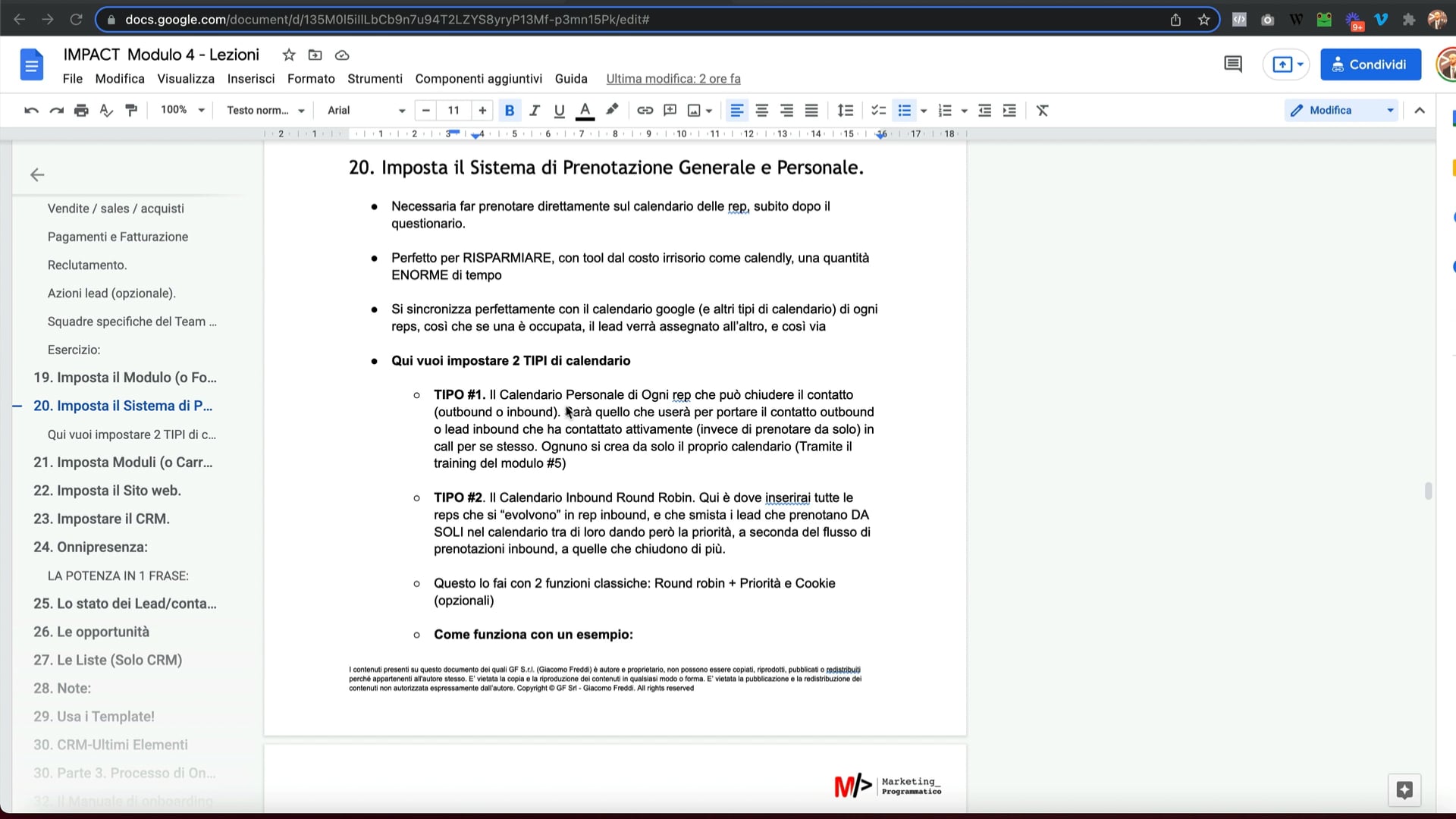Click the Condividi share button

1370,64
